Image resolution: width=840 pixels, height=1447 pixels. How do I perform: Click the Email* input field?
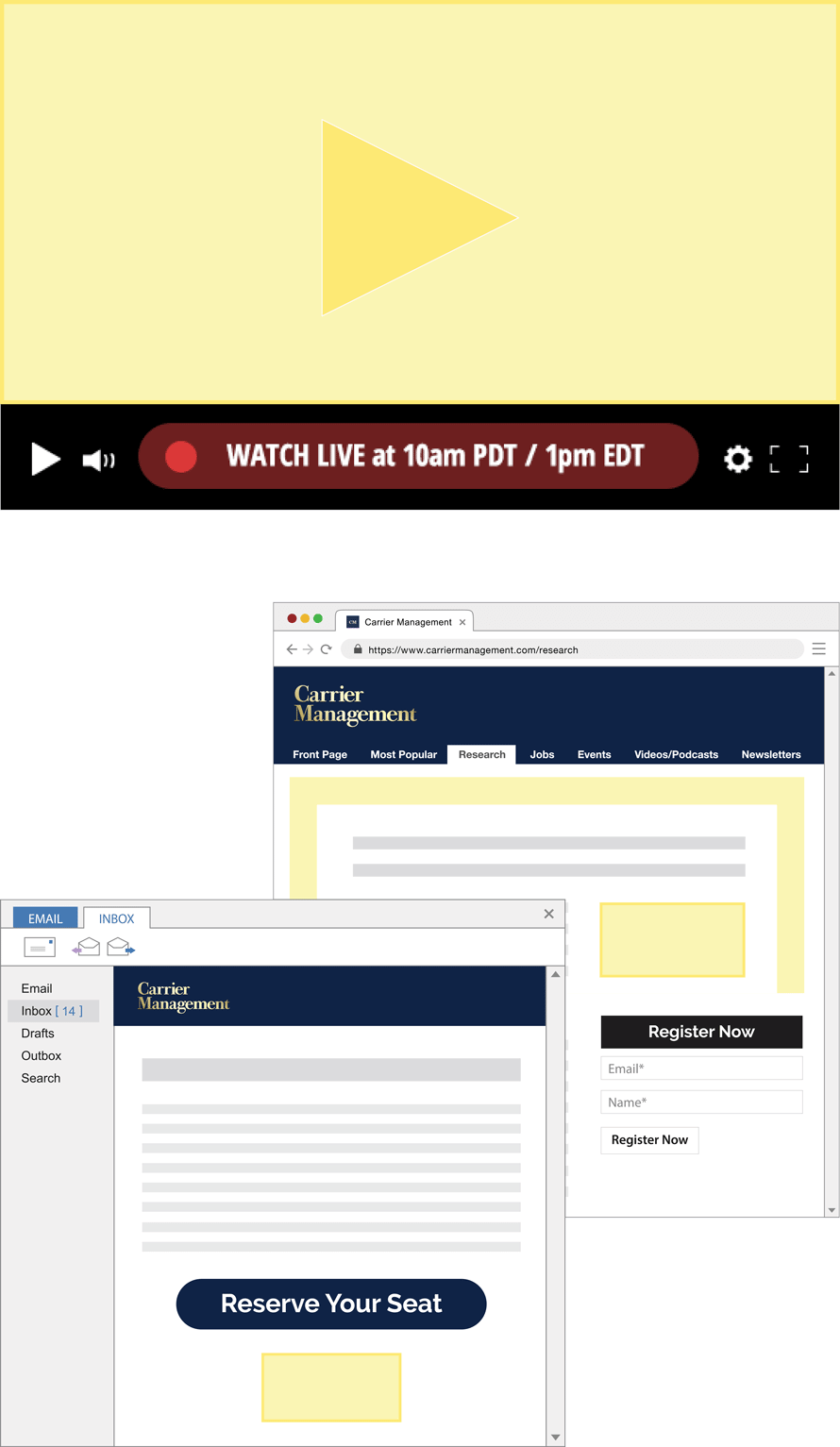tap(701, 1068)
